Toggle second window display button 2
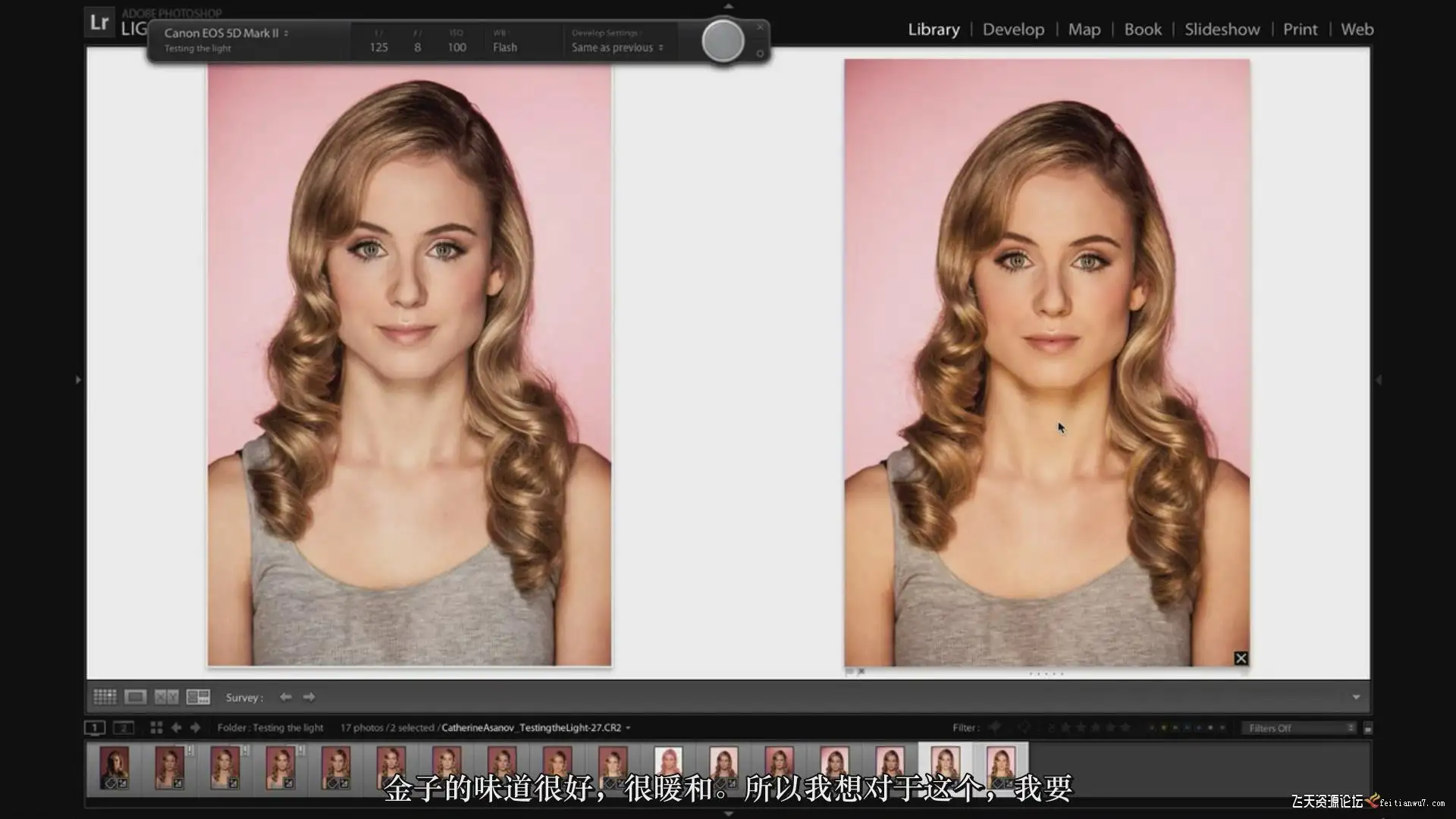The width and height of the screenshot is (1456, 819). (124, 728)
